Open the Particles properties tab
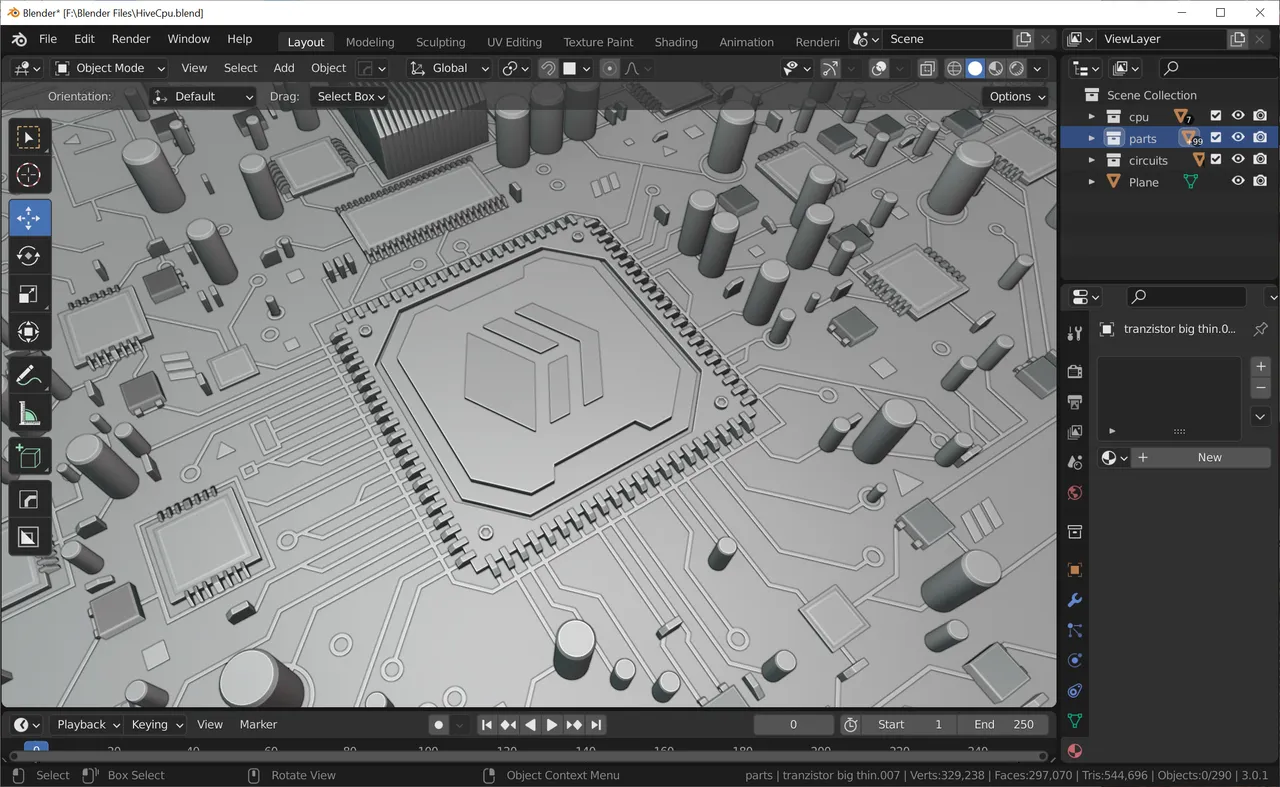Image resolution: width=1280 pixels, height=787 pixels. pos(1075,630)
